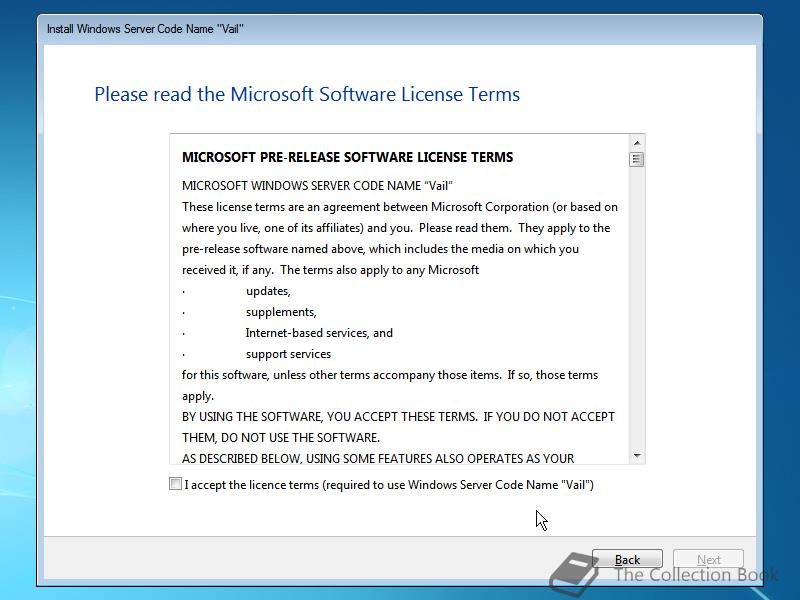Click the "for this software, unless other terms" line

pos(390,375)
